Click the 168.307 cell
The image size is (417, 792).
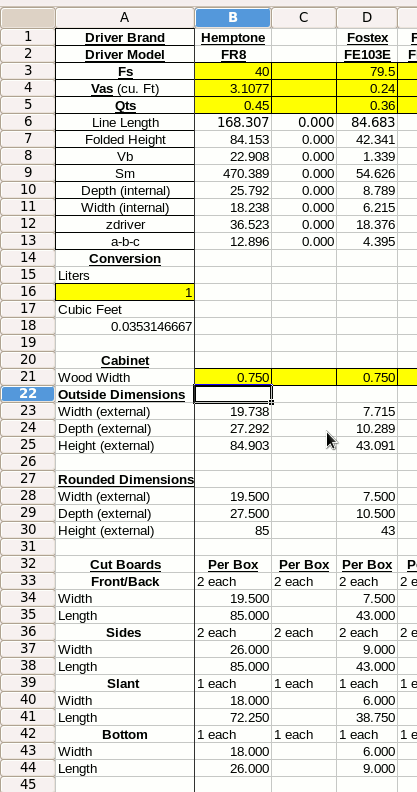coord(233,123)
